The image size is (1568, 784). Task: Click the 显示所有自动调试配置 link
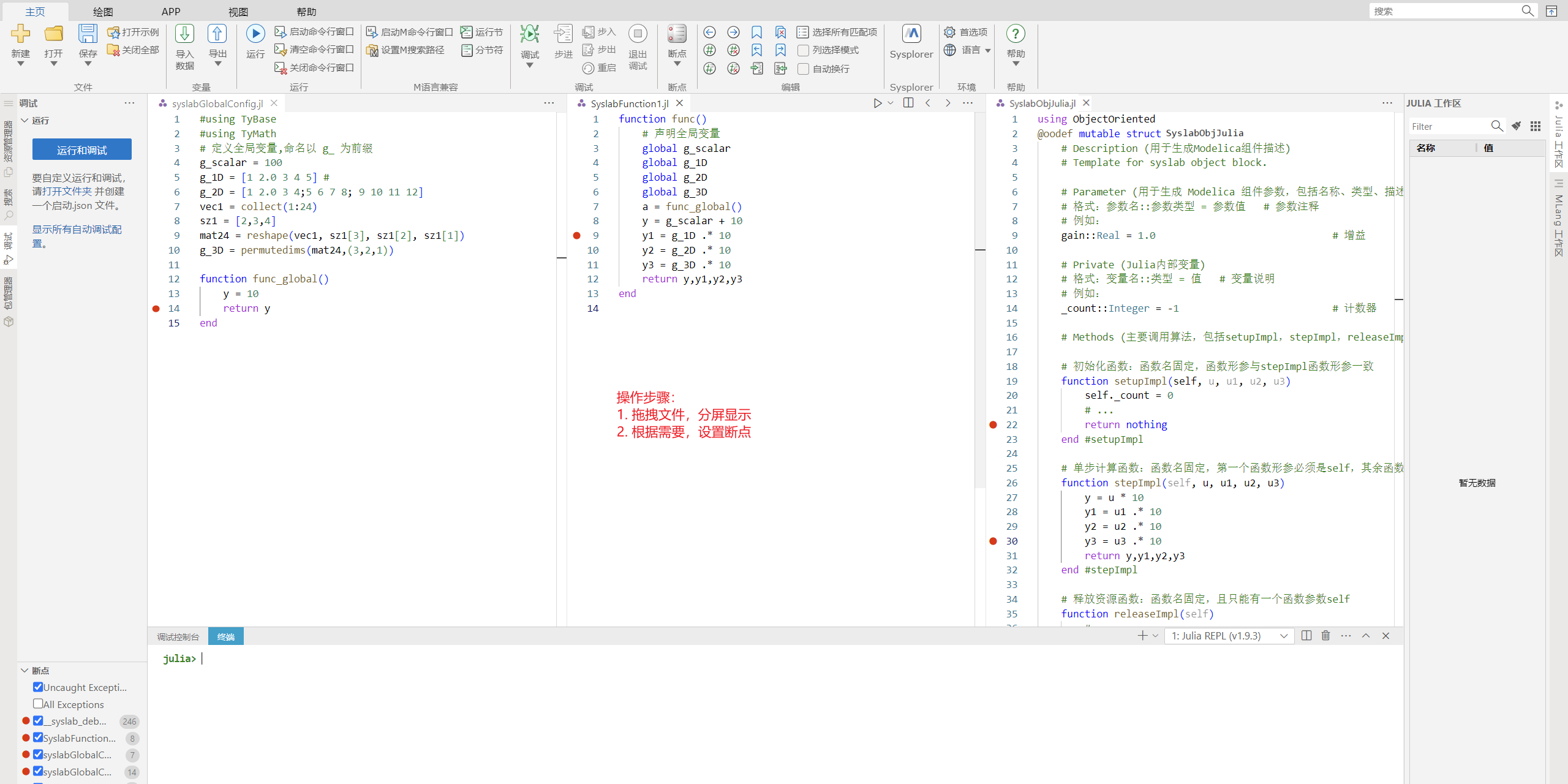point(77,236)
